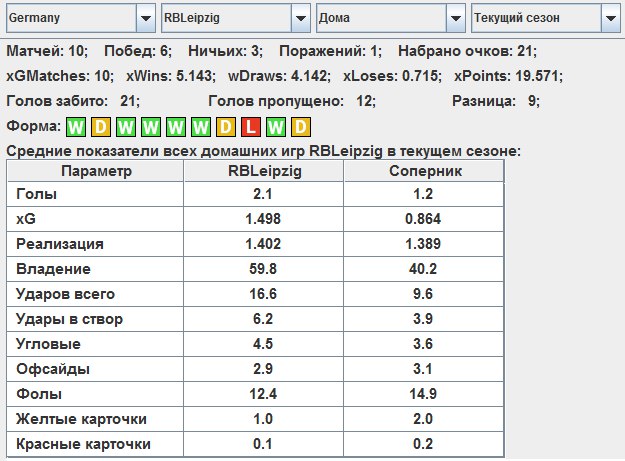Click the xLoses: 0.715 value

pyautogui.click(x=392, y=76)
